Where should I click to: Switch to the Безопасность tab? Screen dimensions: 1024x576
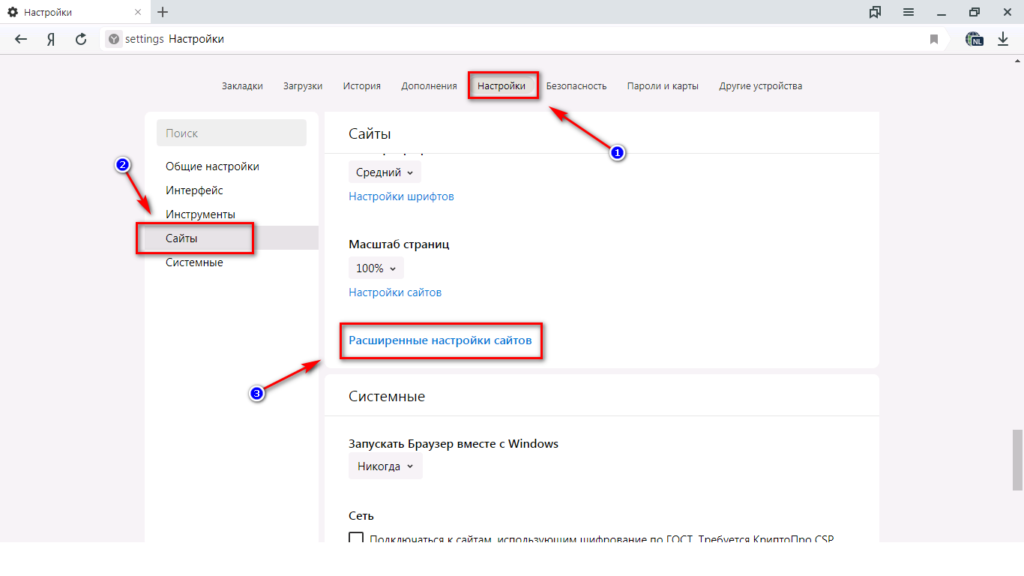pyautogui.click(x=576, y=86)
